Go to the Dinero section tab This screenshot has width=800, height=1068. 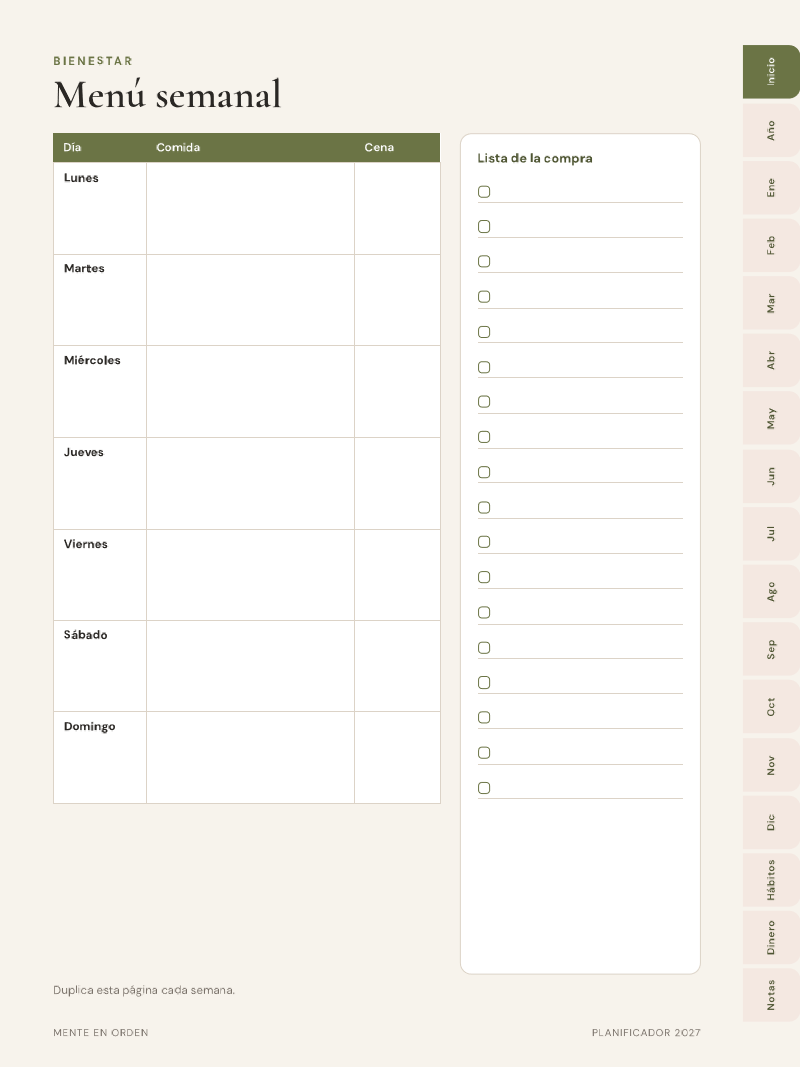tap(771, 937)
